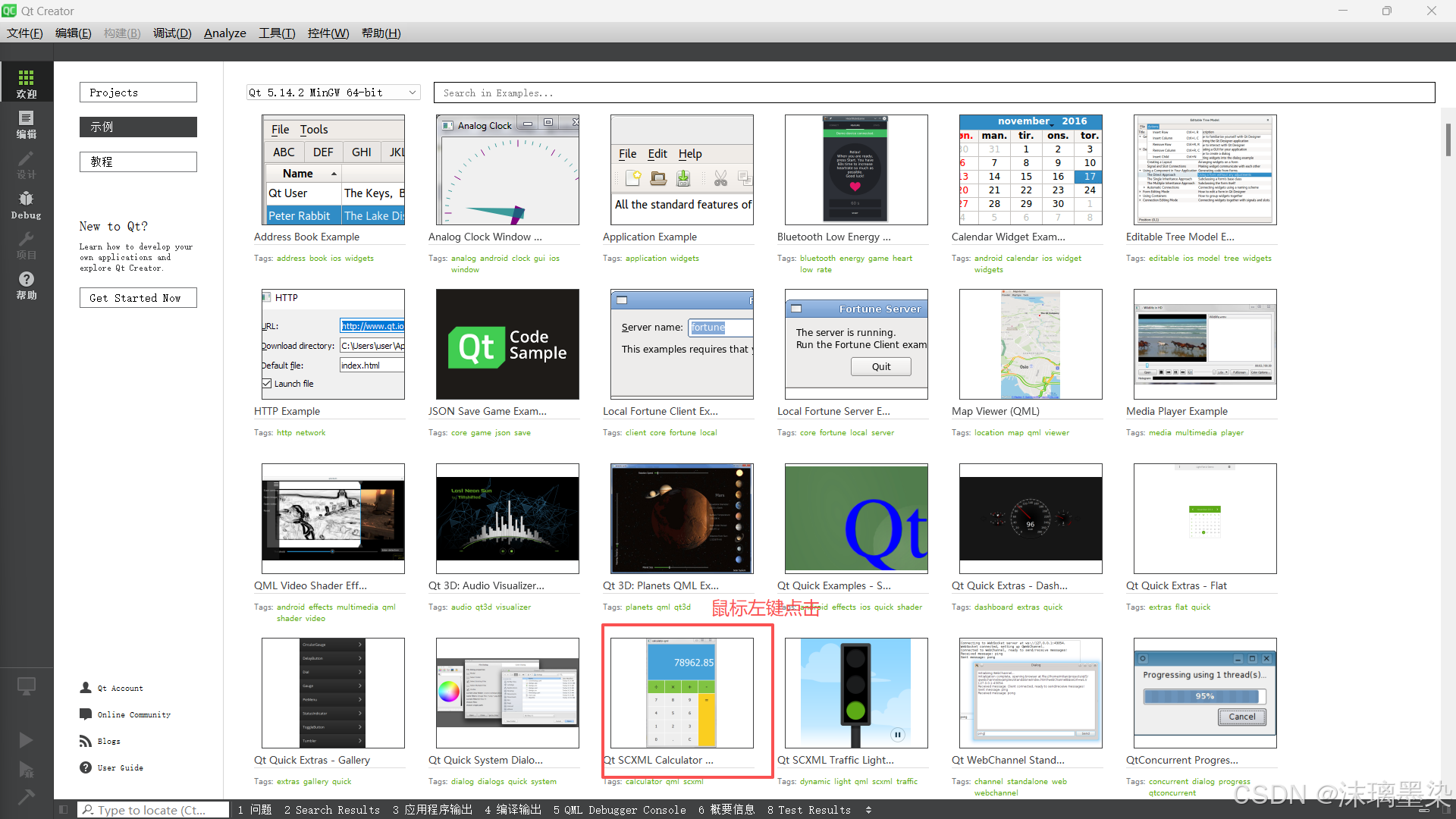Open the Address Book Example thumbnail

(x=333, y=170)
